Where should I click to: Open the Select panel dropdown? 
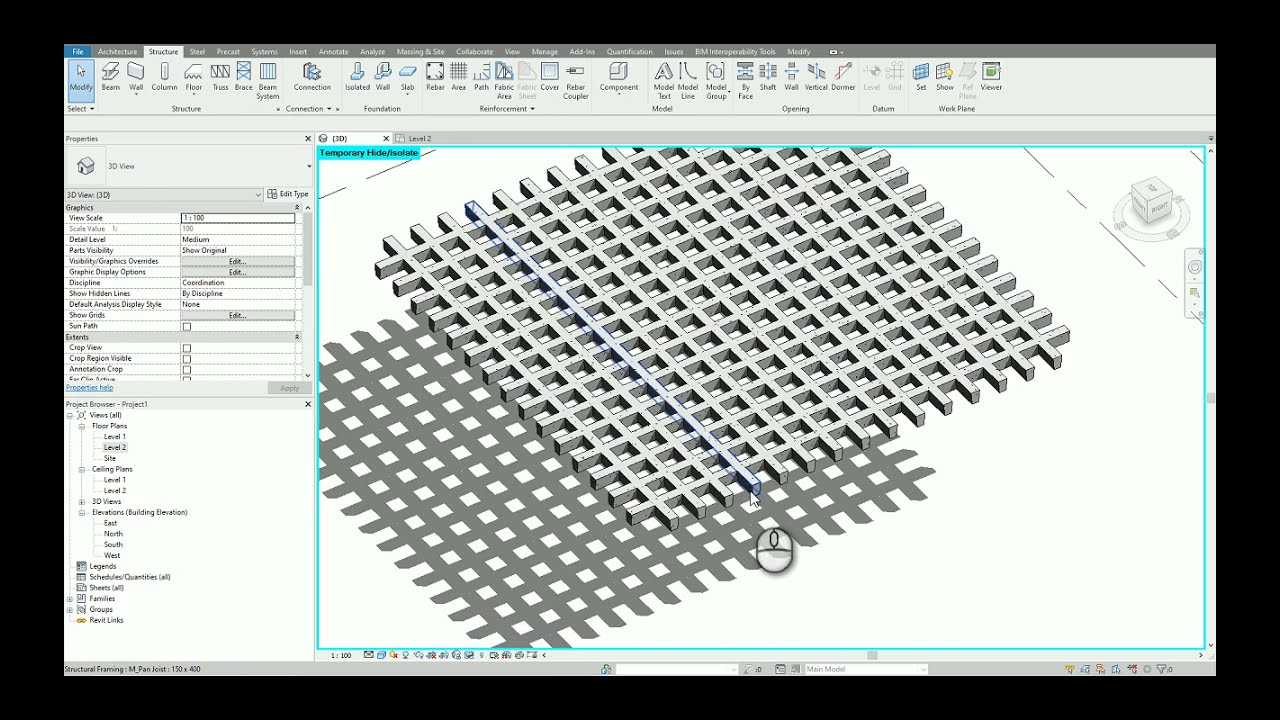(81, 109)
